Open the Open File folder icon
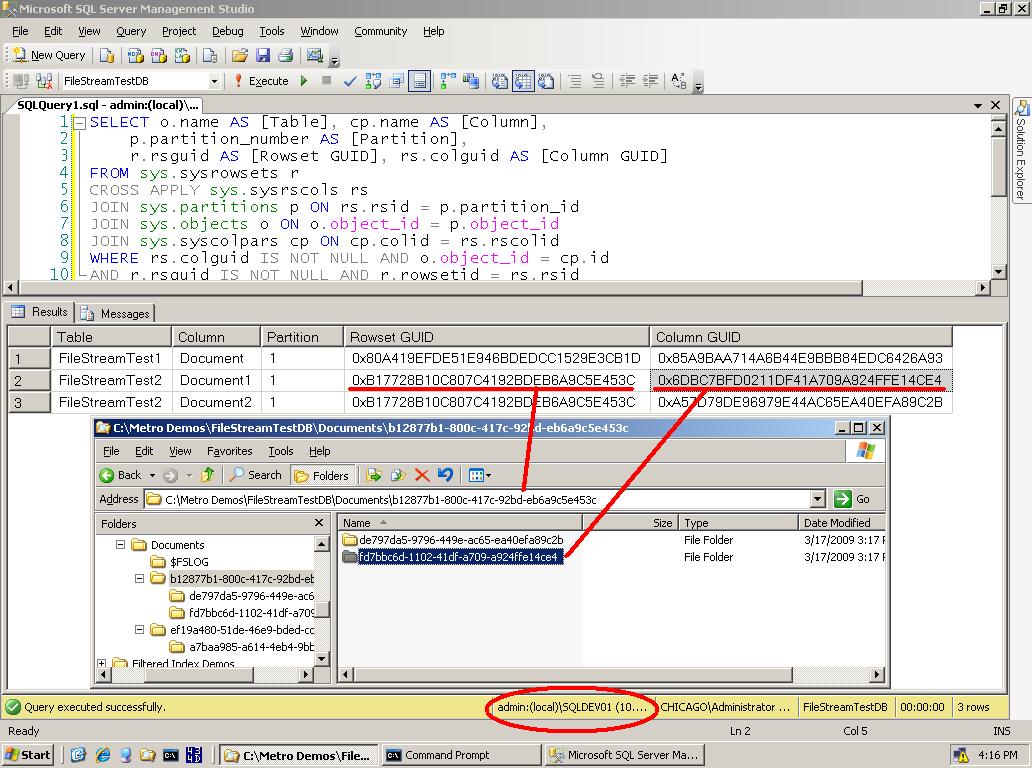This screenshot has height=768, width=1032. (240, 55)
